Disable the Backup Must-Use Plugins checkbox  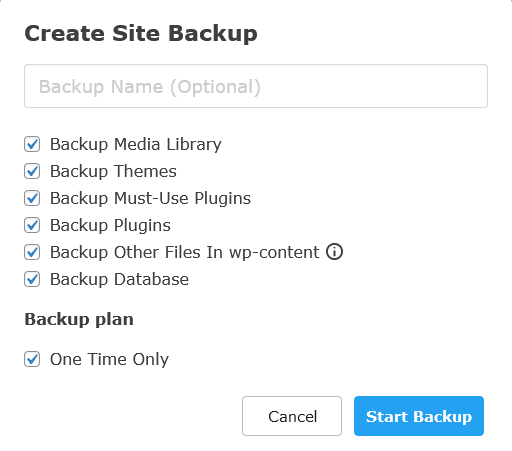point(32,198)
